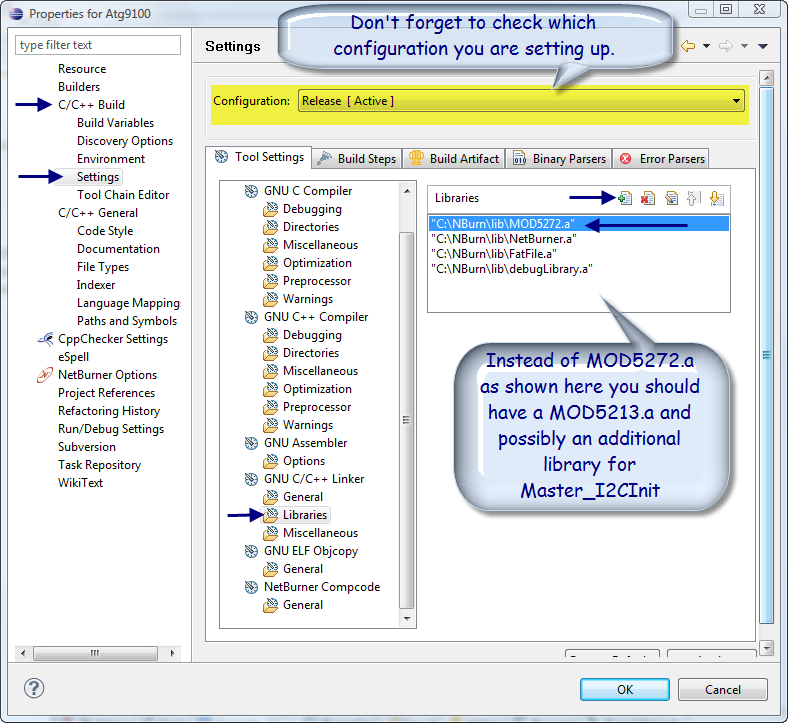This screenshot has width=788, height=723.
Task: Open the view menu dropdown triangle
Action: point(763,46)
